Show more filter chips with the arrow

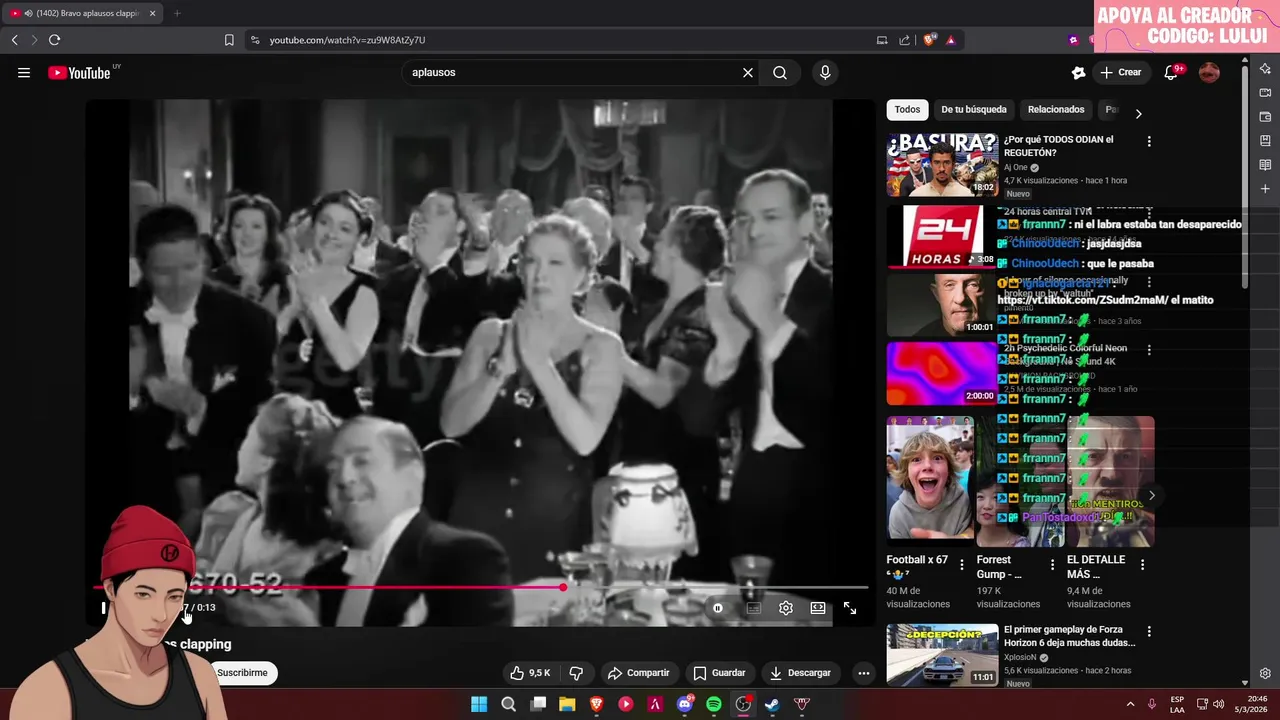[1138, 113]
